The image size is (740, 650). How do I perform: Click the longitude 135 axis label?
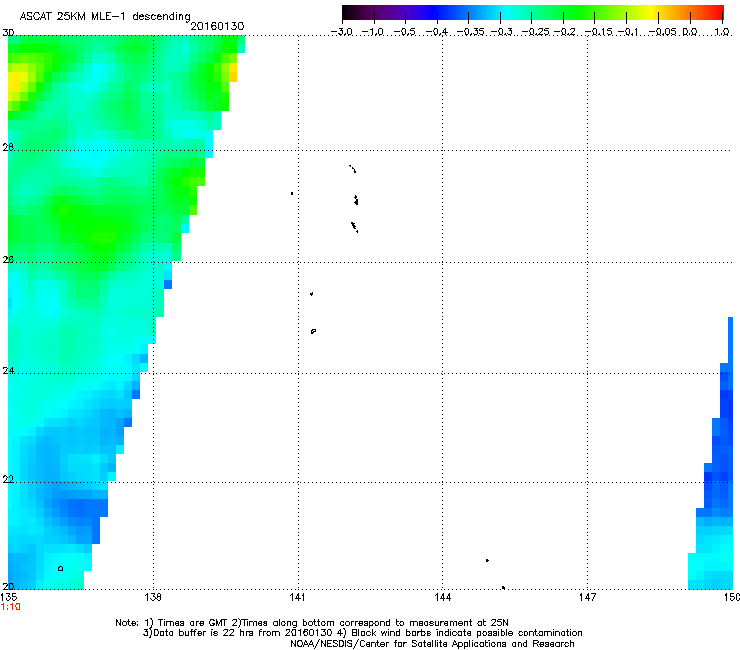pos(8,597)
